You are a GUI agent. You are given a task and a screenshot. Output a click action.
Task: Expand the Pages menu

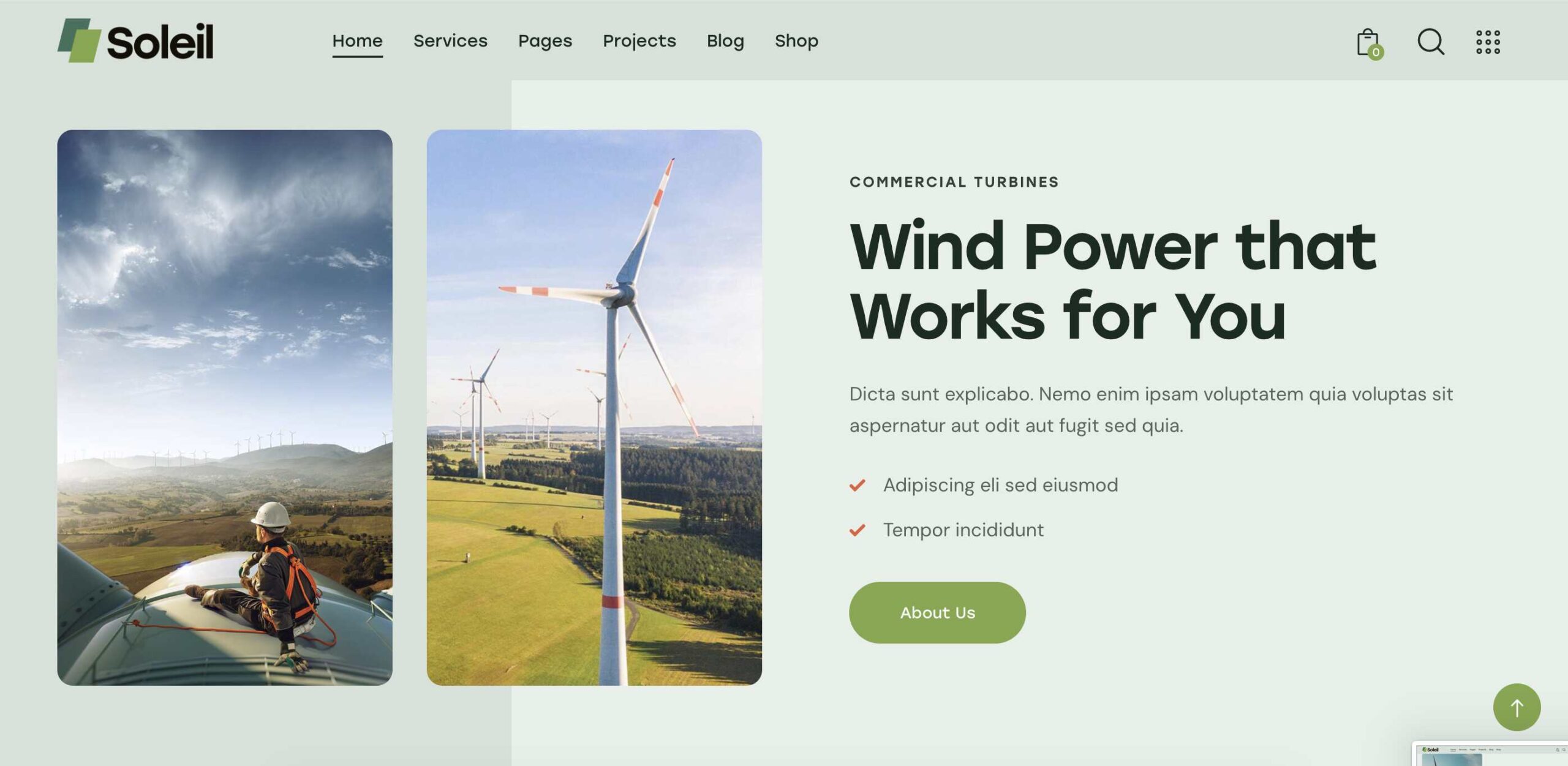click(545, 41)
